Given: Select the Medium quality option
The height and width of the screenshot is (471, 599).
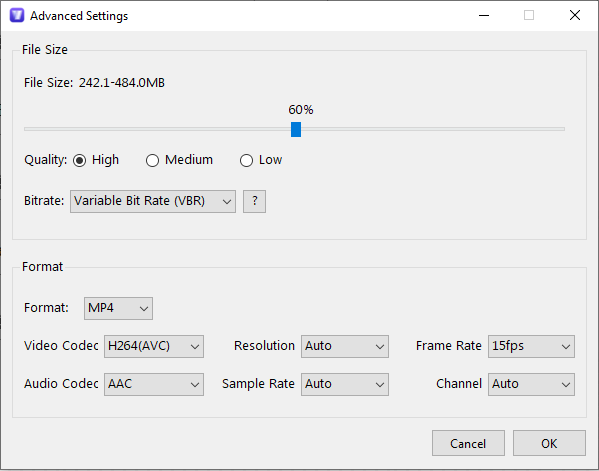Looking at the screenshot, I should (x=152, y=160).
